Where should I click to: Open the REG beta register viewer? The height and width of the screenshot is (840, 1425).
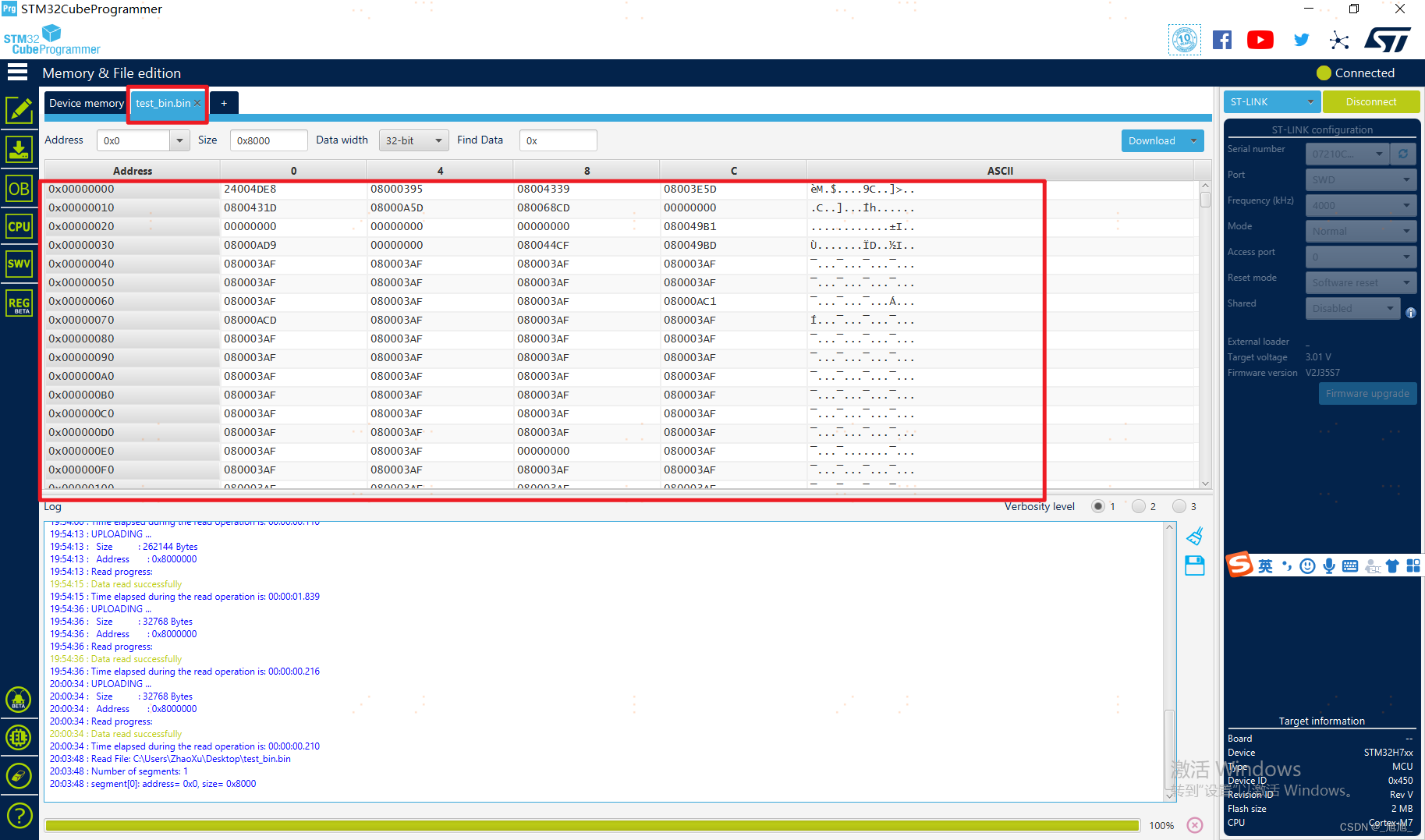[19, 303]
